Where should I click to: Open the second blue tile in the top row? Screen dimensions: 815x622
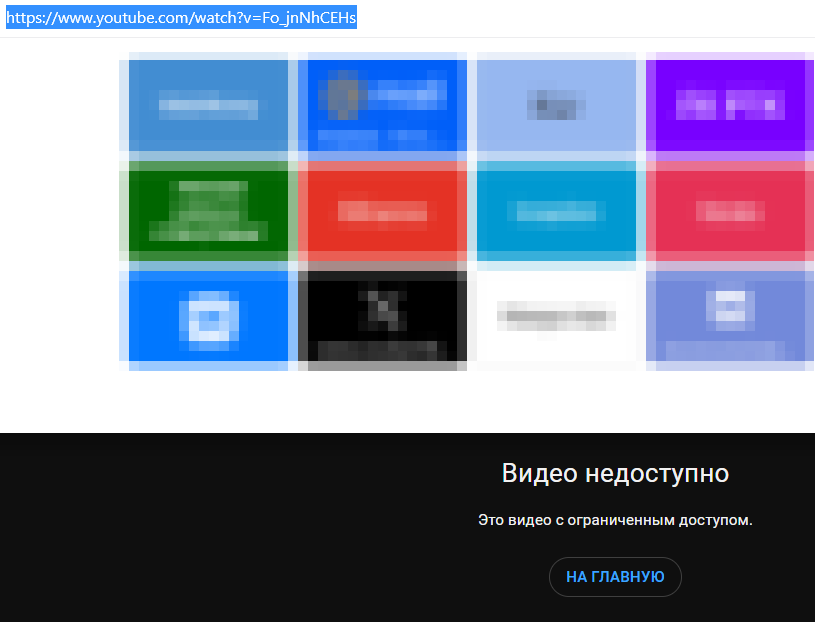pos(383,105)
